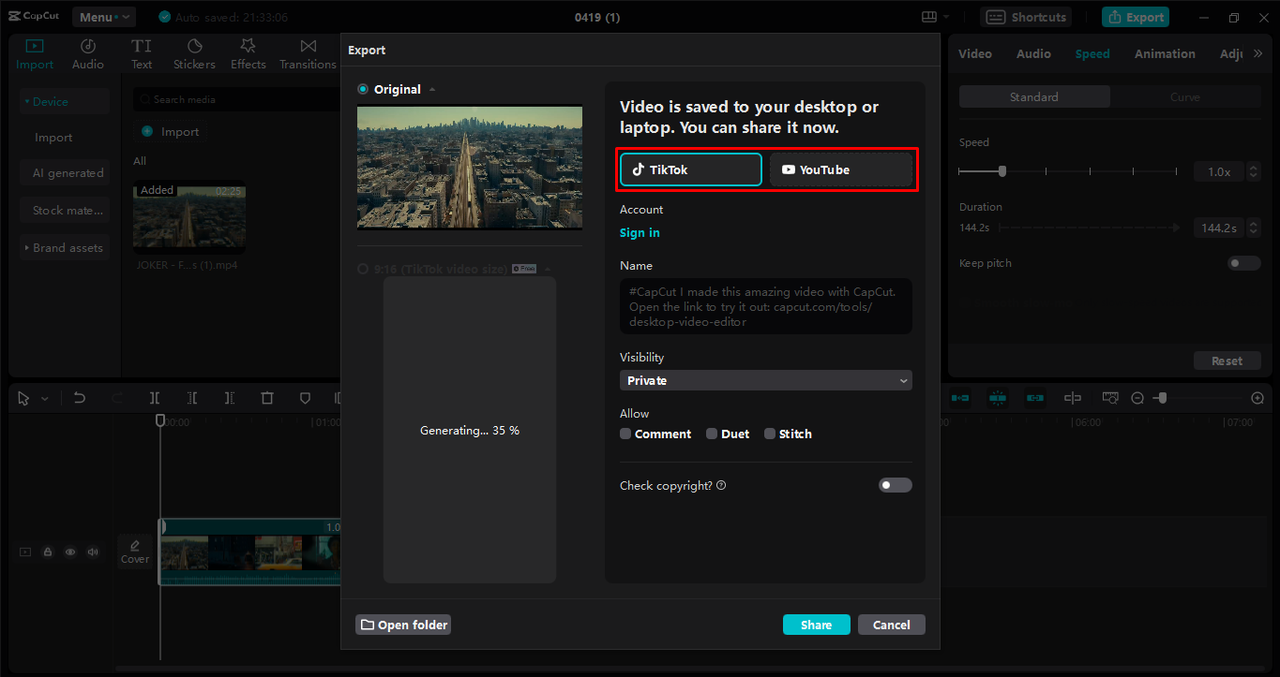The width and height of the screenshot is (1280, 677).
Task: Click the Original video preview thumbnail
Action: pos(470,168)
